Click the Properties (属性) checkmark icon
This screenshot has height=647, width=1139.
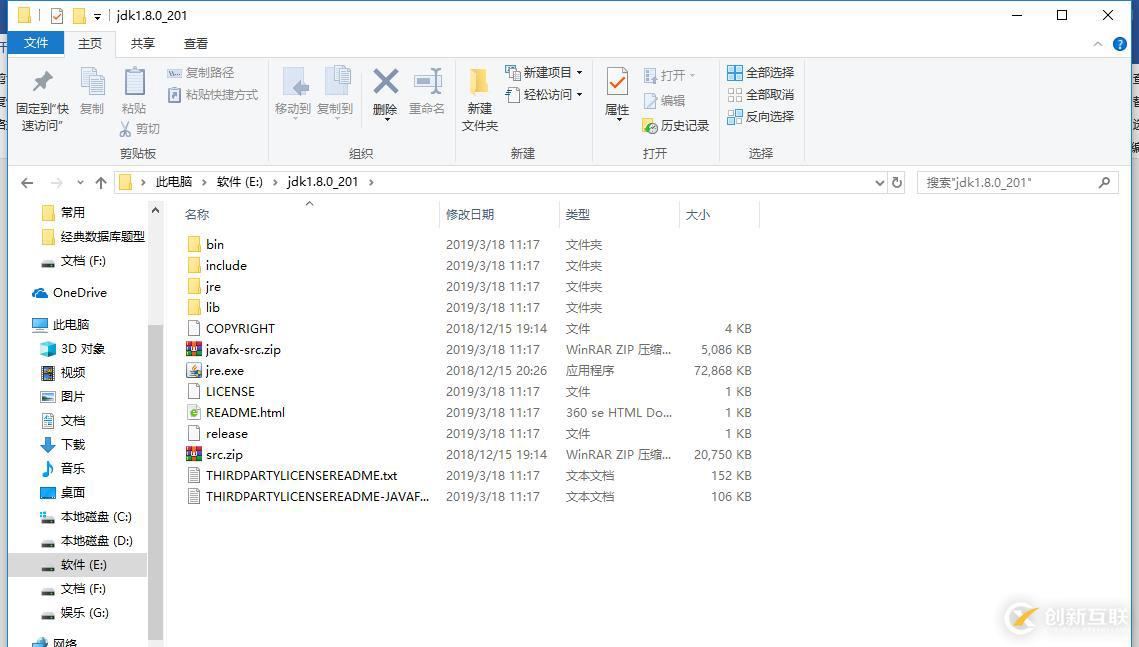(617, 82)
